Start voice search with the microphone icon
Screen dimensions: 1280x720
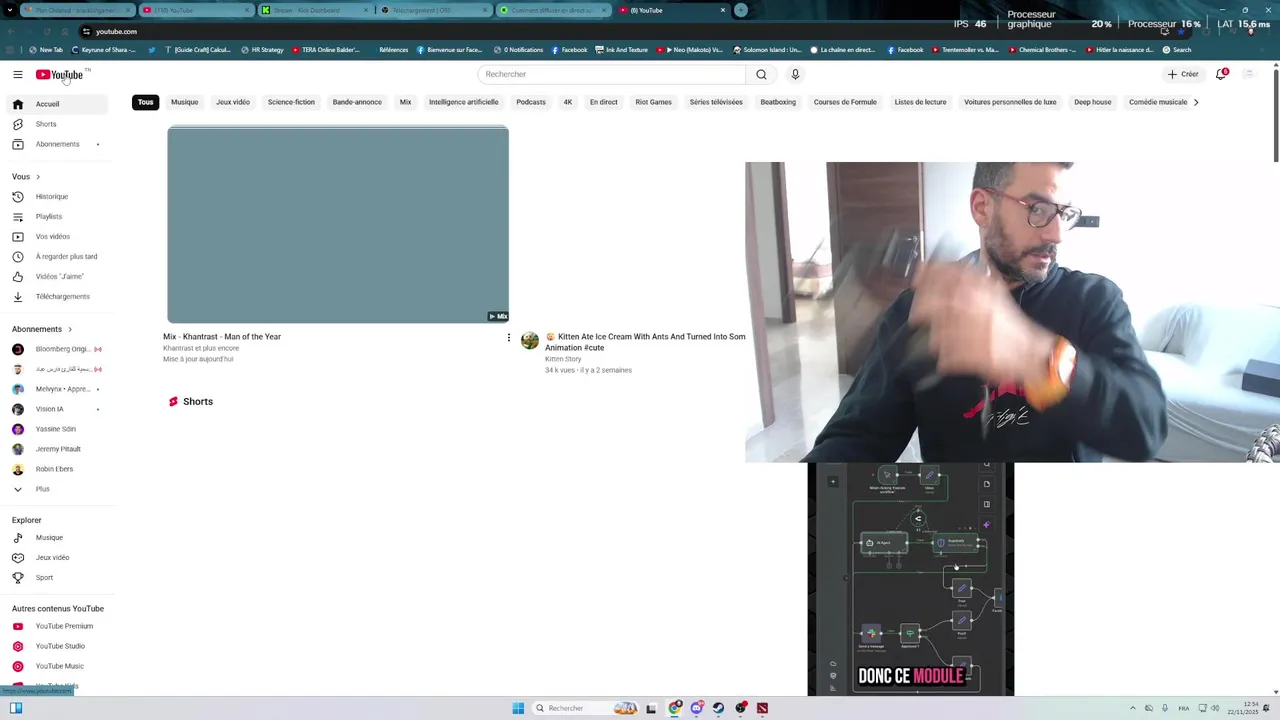click(x=795, y=74)
